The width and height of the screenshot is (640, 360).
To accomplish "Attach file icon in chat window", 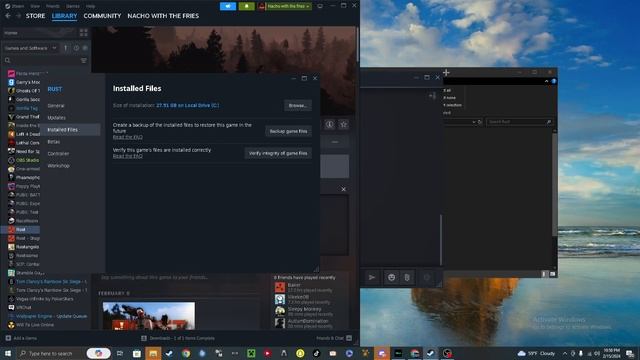I will click(x=407, y=277).
